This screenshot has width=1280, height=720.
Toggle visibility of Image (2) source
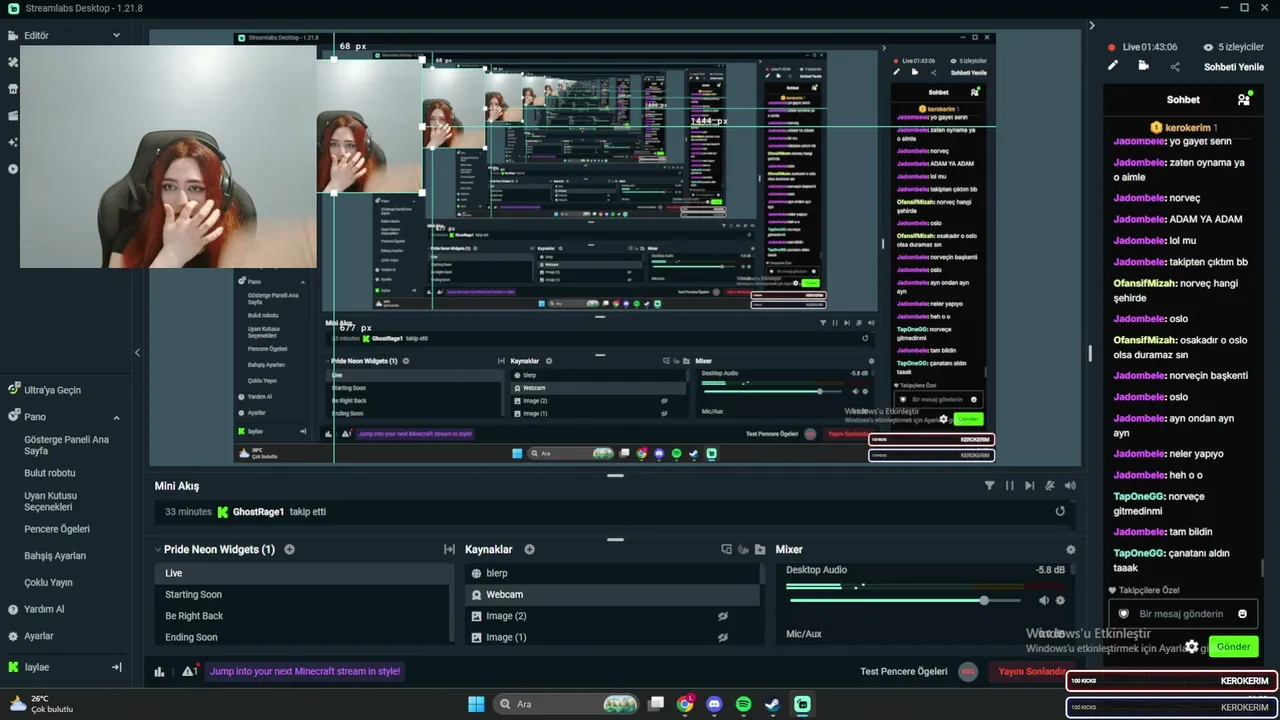point(722,616)
